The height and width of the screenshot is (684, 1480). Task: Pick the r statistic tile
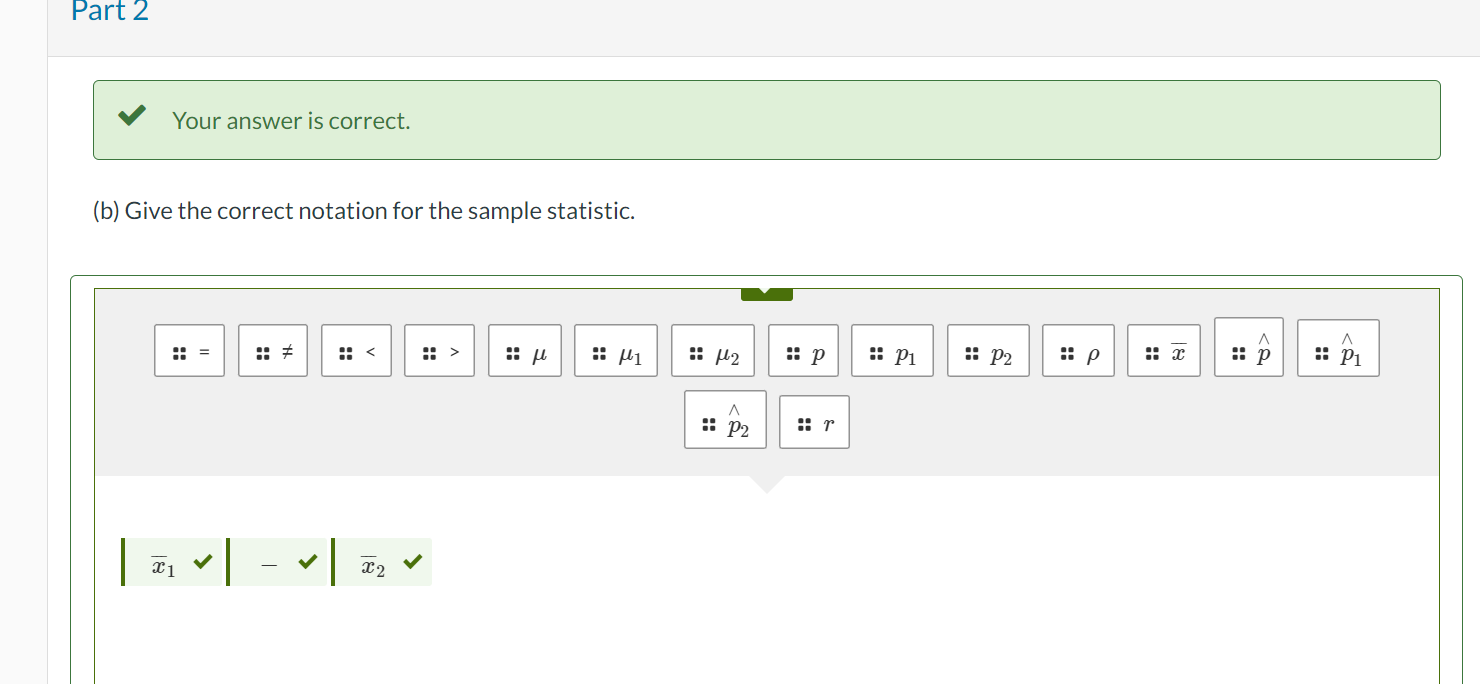pyautogui.click(x=814, y=421)
